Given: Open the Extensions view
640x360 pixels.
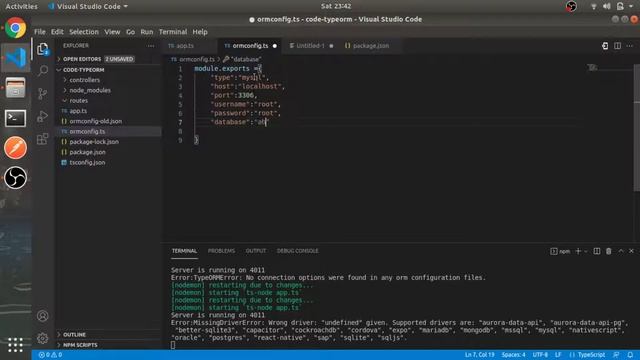Looking at the screenshot, I should click(x=42, y=139).
